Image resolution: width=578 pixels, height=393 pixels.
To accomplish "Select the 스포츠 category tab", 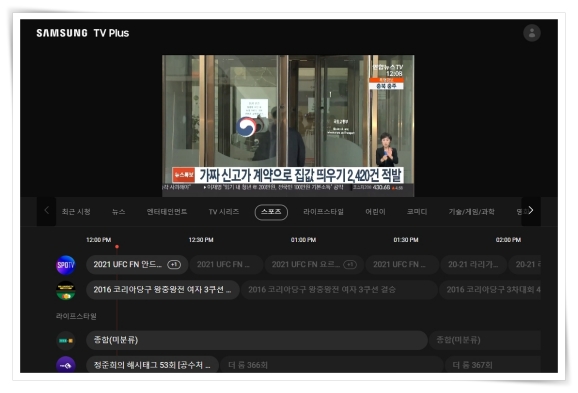I will pos(271,212).
